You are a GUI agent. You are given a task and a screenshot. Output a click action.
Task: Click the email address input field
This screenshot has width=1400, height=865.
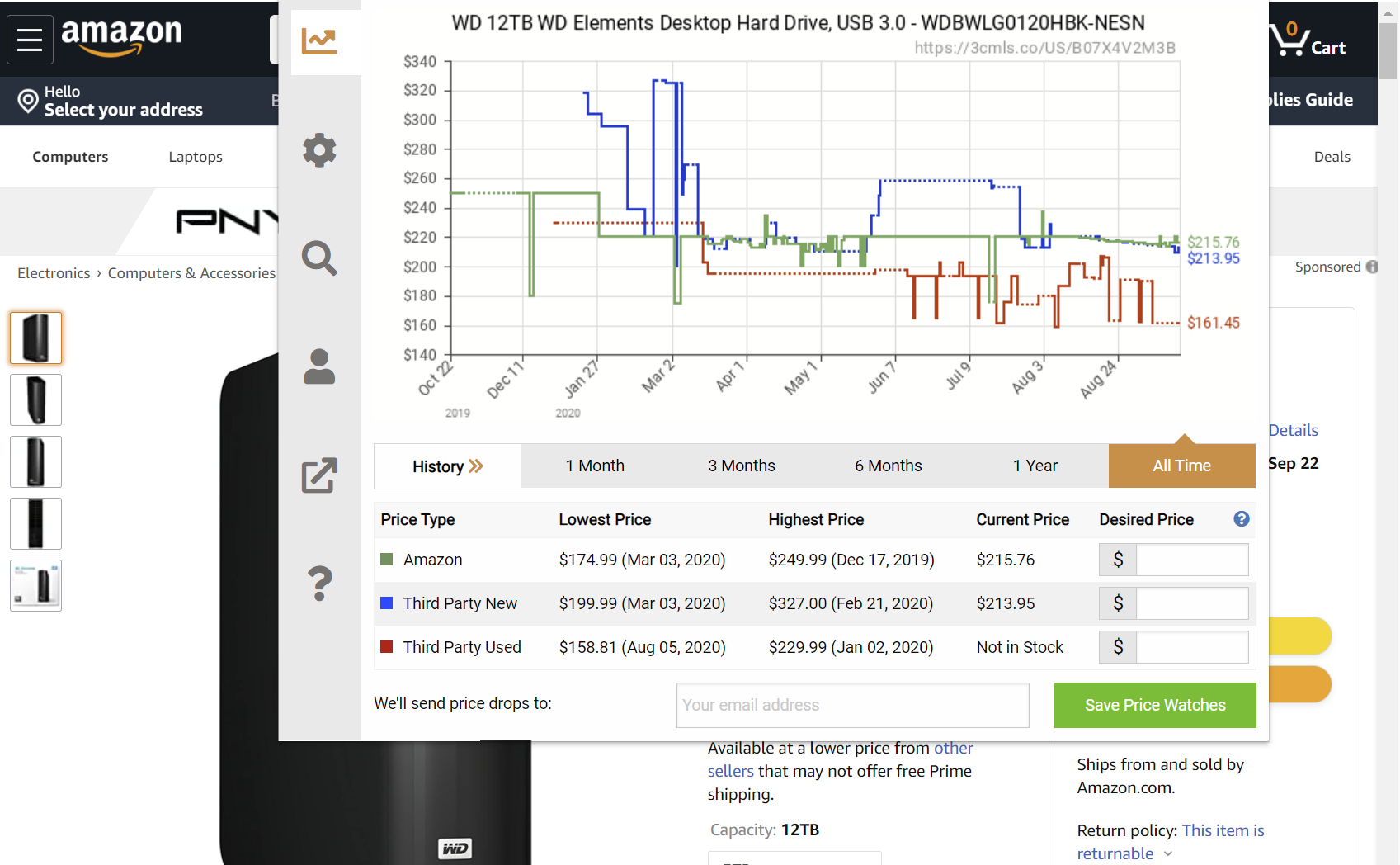[853, 705]
